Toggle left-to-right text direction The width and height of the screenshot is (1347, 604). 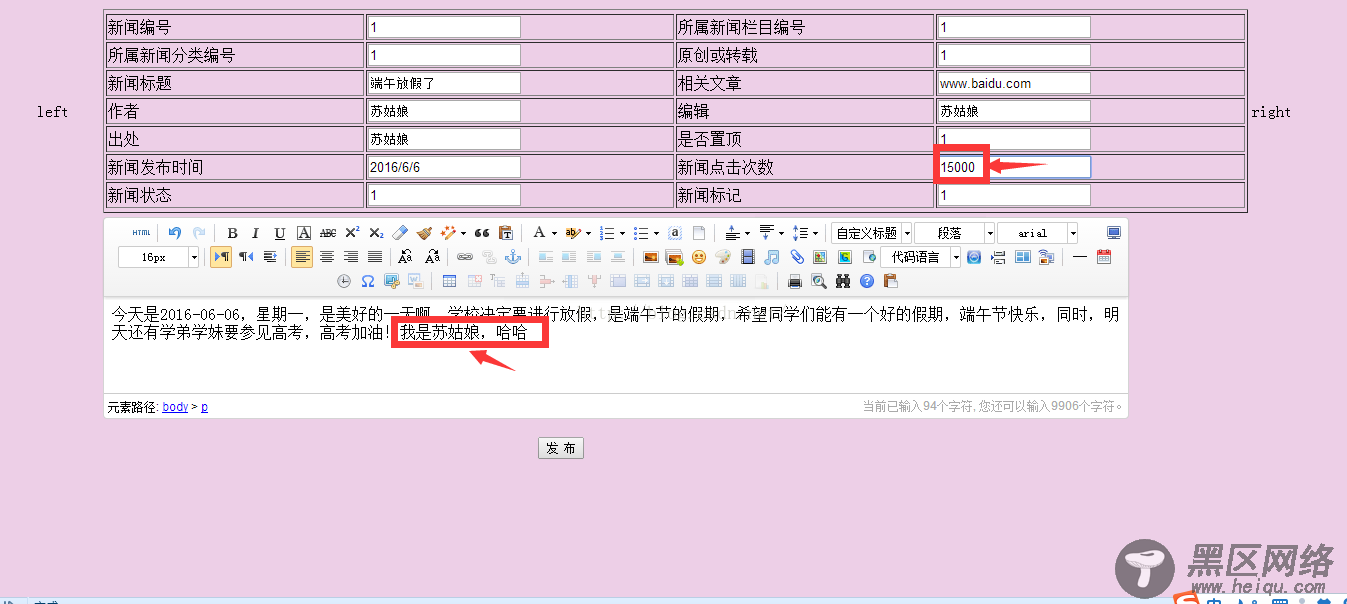221,257
